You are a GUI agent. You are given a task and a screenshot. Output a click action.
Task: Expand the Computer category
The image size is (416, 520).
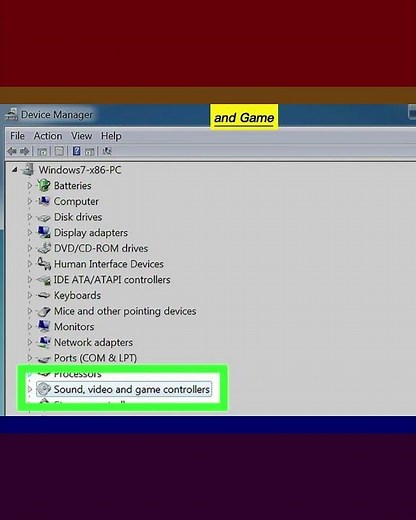[x=30, y=201]
